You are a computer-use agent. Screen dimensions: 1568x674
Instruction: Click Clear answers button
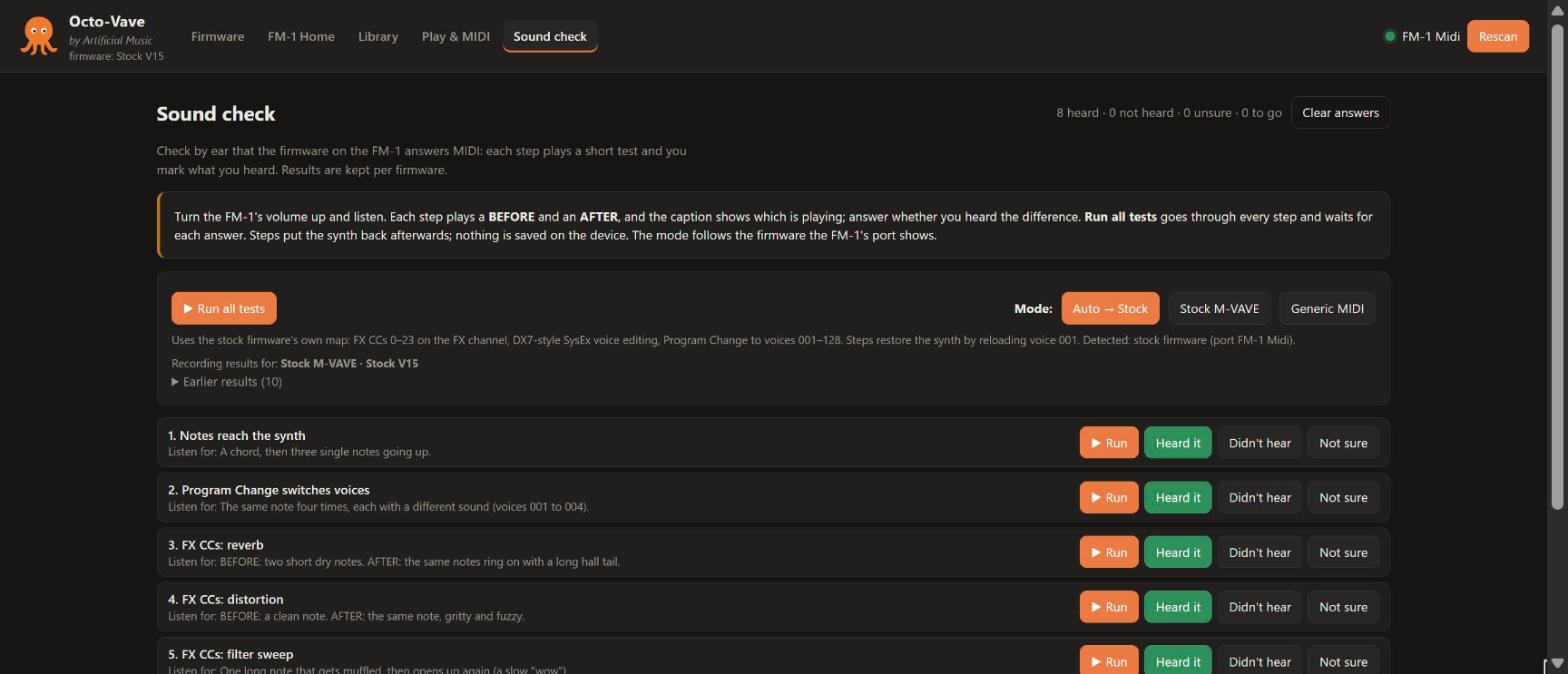point(1340,113)
